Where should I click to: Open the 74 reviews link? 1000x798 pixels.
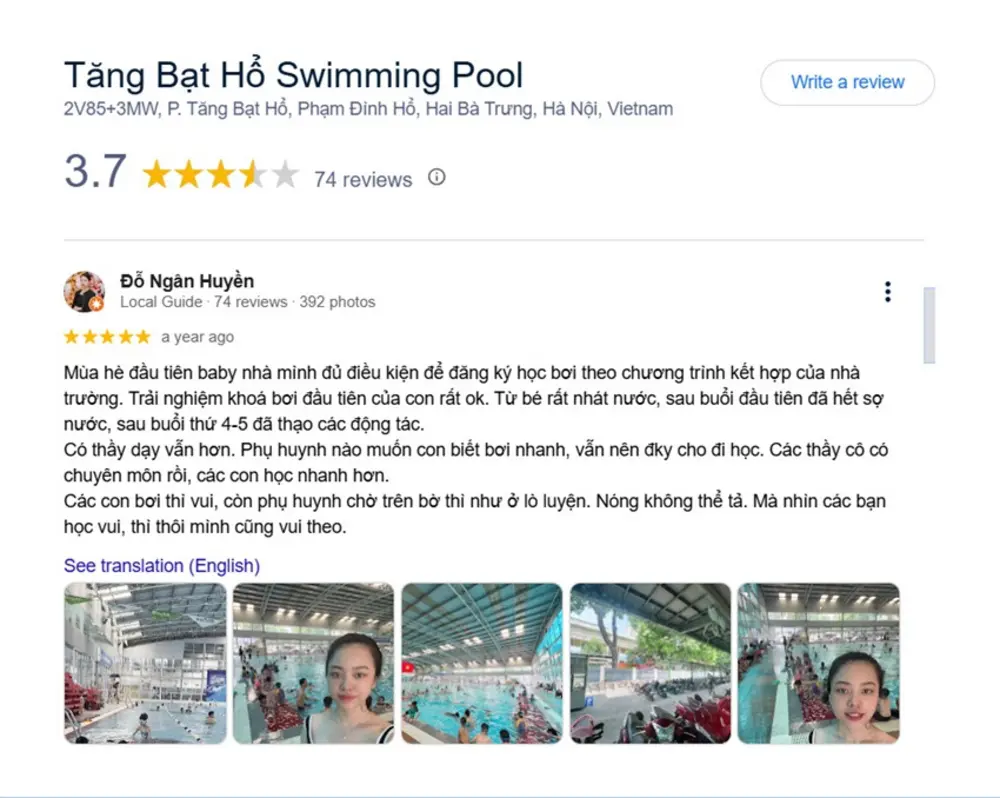tap(363, 180)
